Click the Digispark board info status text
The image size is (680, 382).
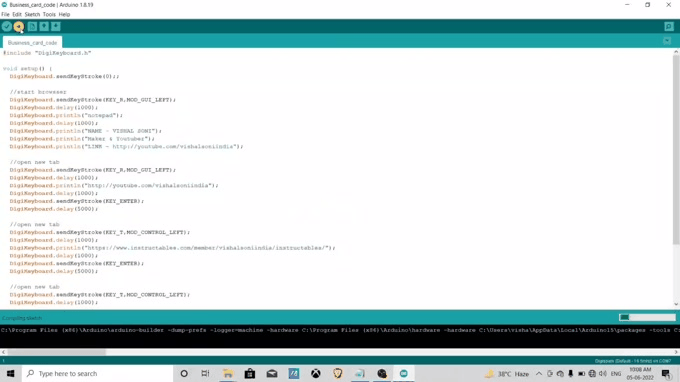pyautogui.click(x=633, y=361)
